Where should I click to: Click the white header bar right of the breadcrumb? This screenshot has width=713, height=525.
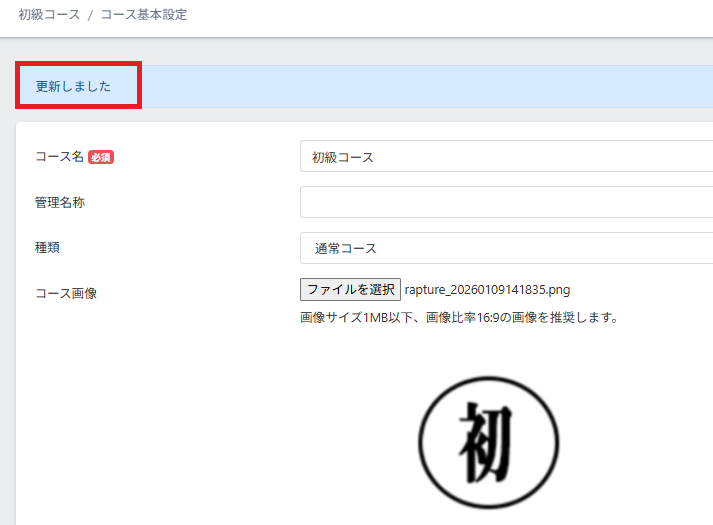click(x=450, y=15)
